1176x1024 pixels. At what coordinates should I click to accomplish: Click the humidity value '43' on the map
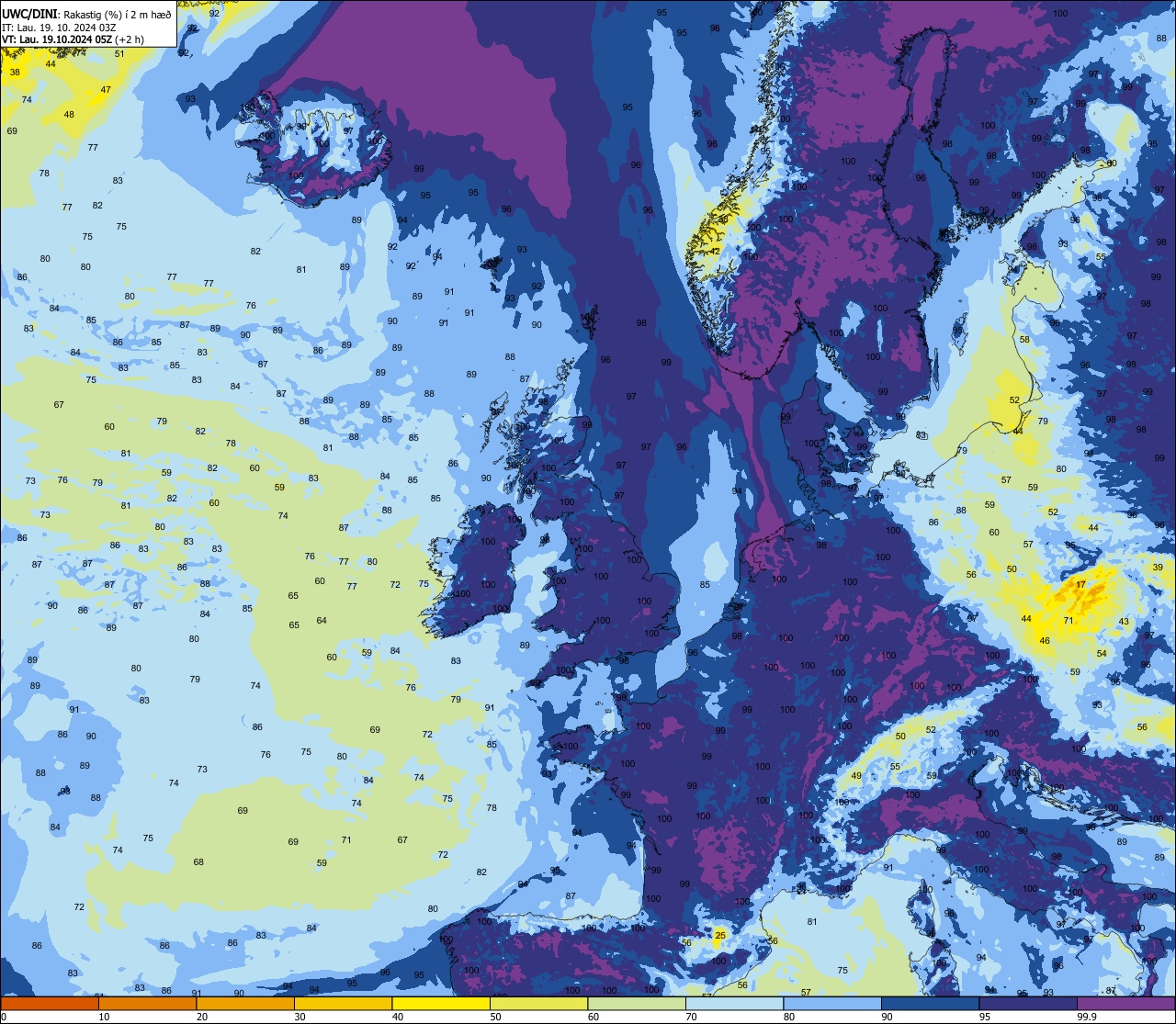(1124, 622)
